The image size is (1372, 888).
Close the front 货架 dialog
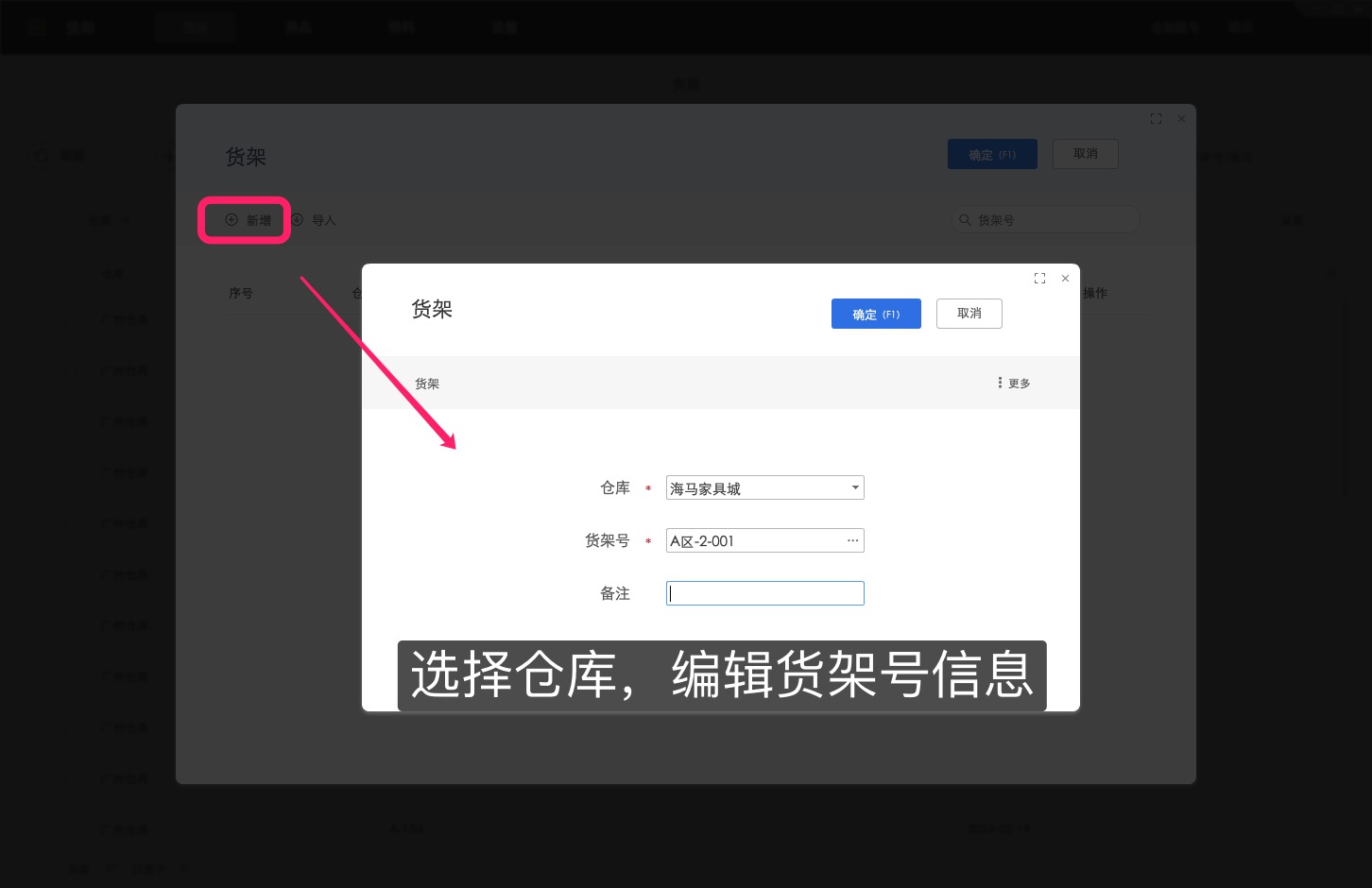point(1065,279)
